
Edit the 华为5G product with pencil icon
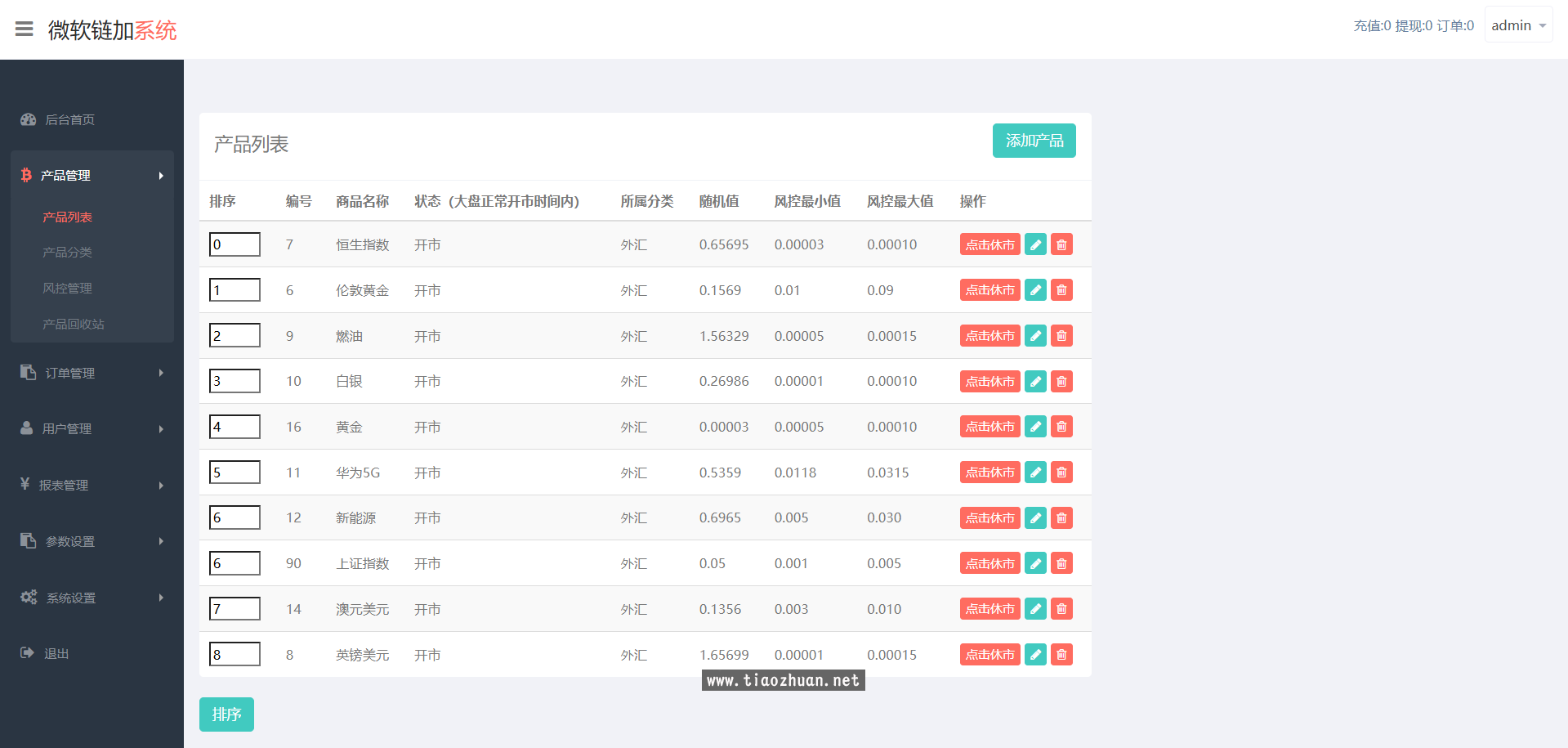pyautogui.click(x=1035, y=472)
